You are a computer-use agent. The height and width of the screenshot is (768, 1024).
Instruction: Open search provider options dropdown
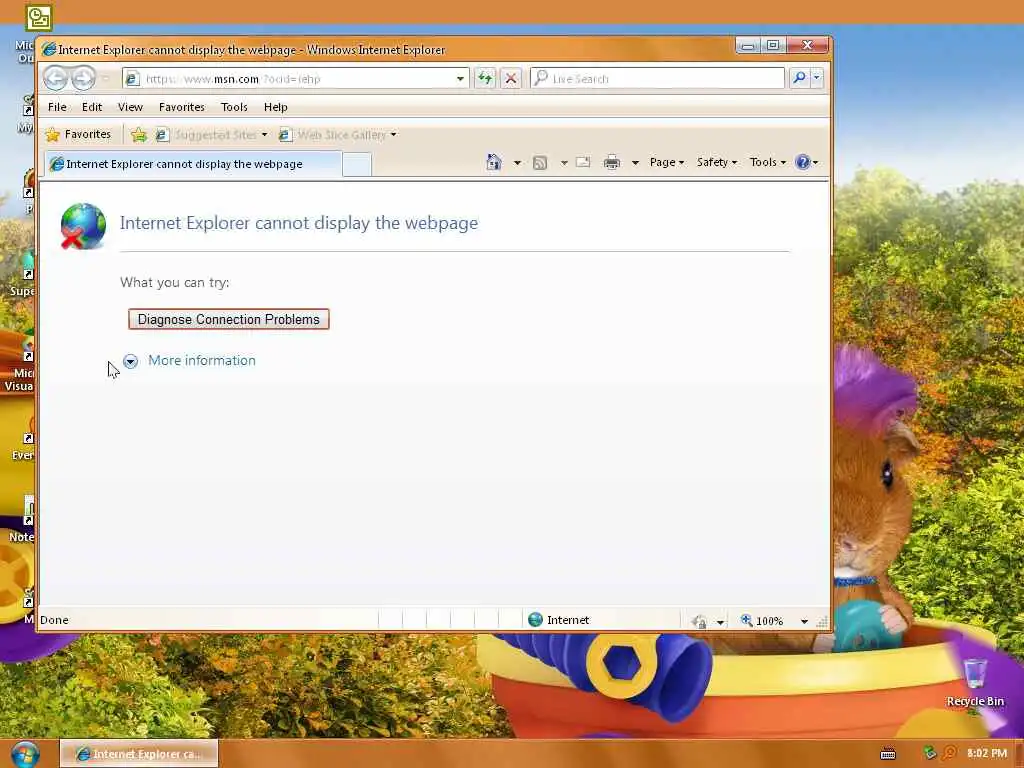click(816, 78)
